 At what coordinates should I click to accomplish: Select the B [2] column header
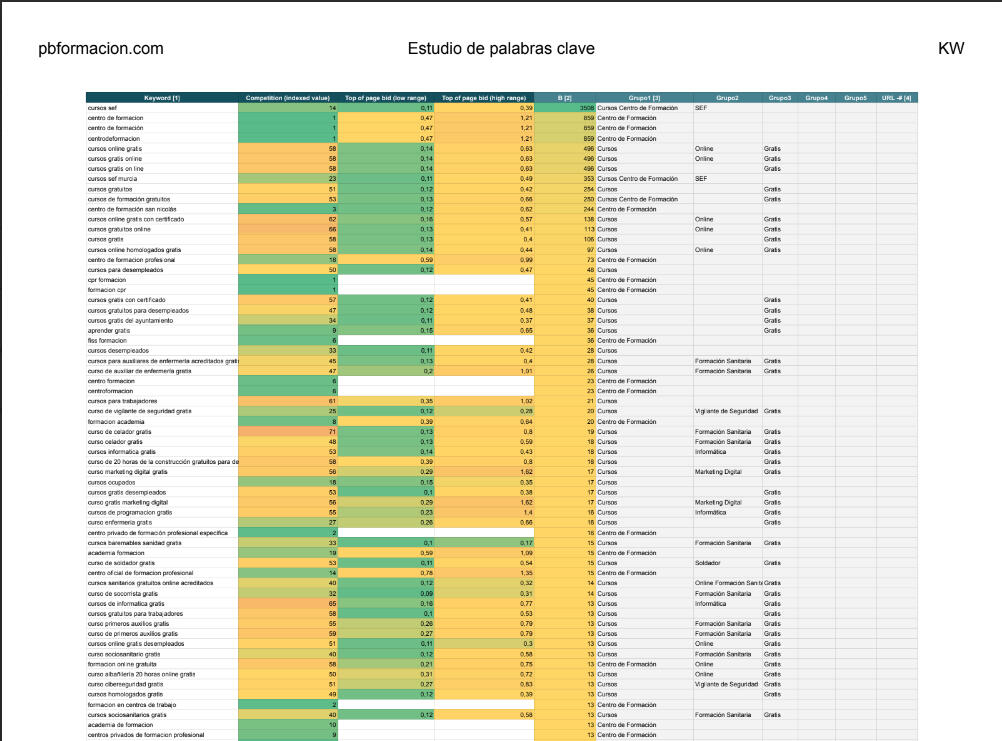[x=565, y=98]
